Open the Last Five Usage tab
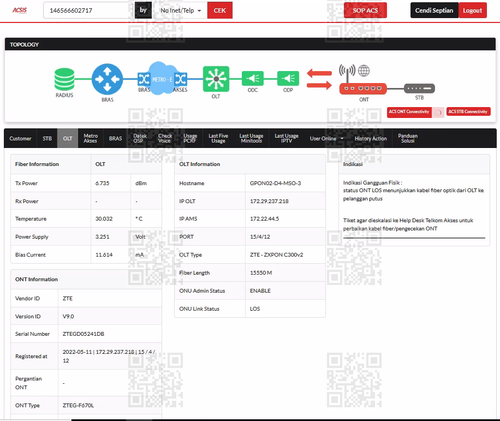Screen dimensions: 500x421 pos(218,138)
